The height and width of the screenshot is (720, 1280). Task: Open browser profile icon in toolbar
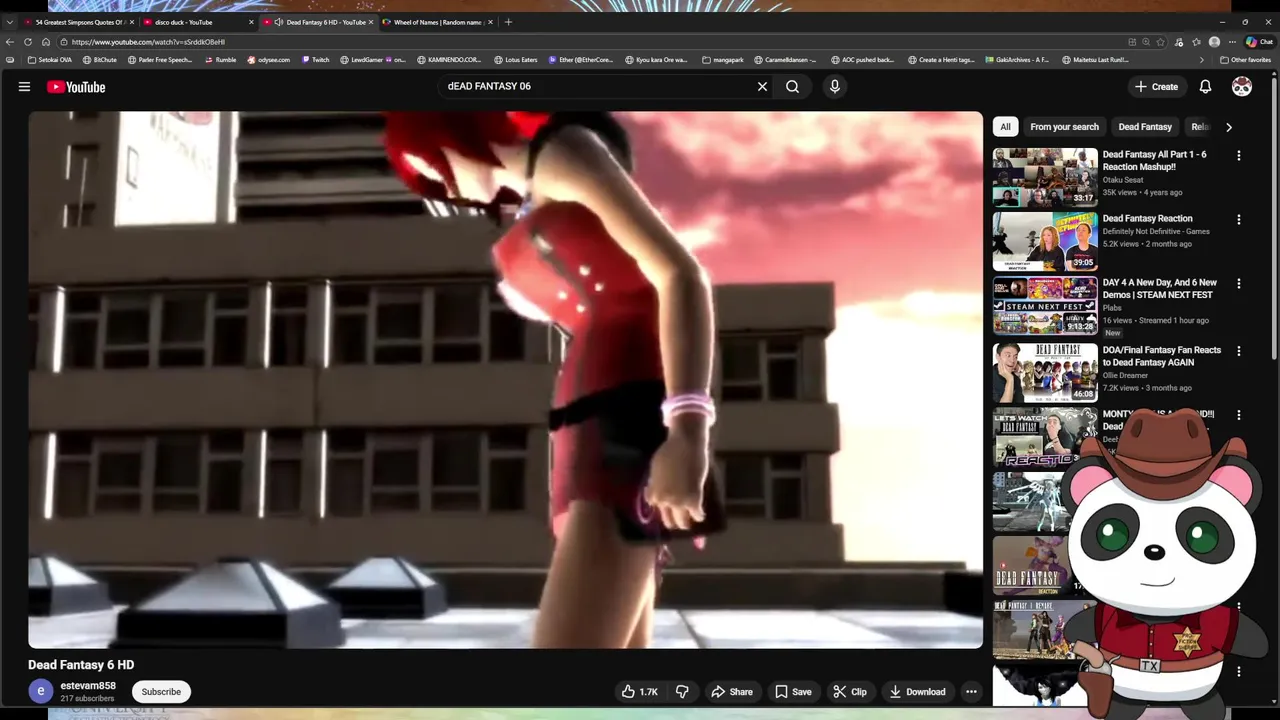coord(1214,42)
